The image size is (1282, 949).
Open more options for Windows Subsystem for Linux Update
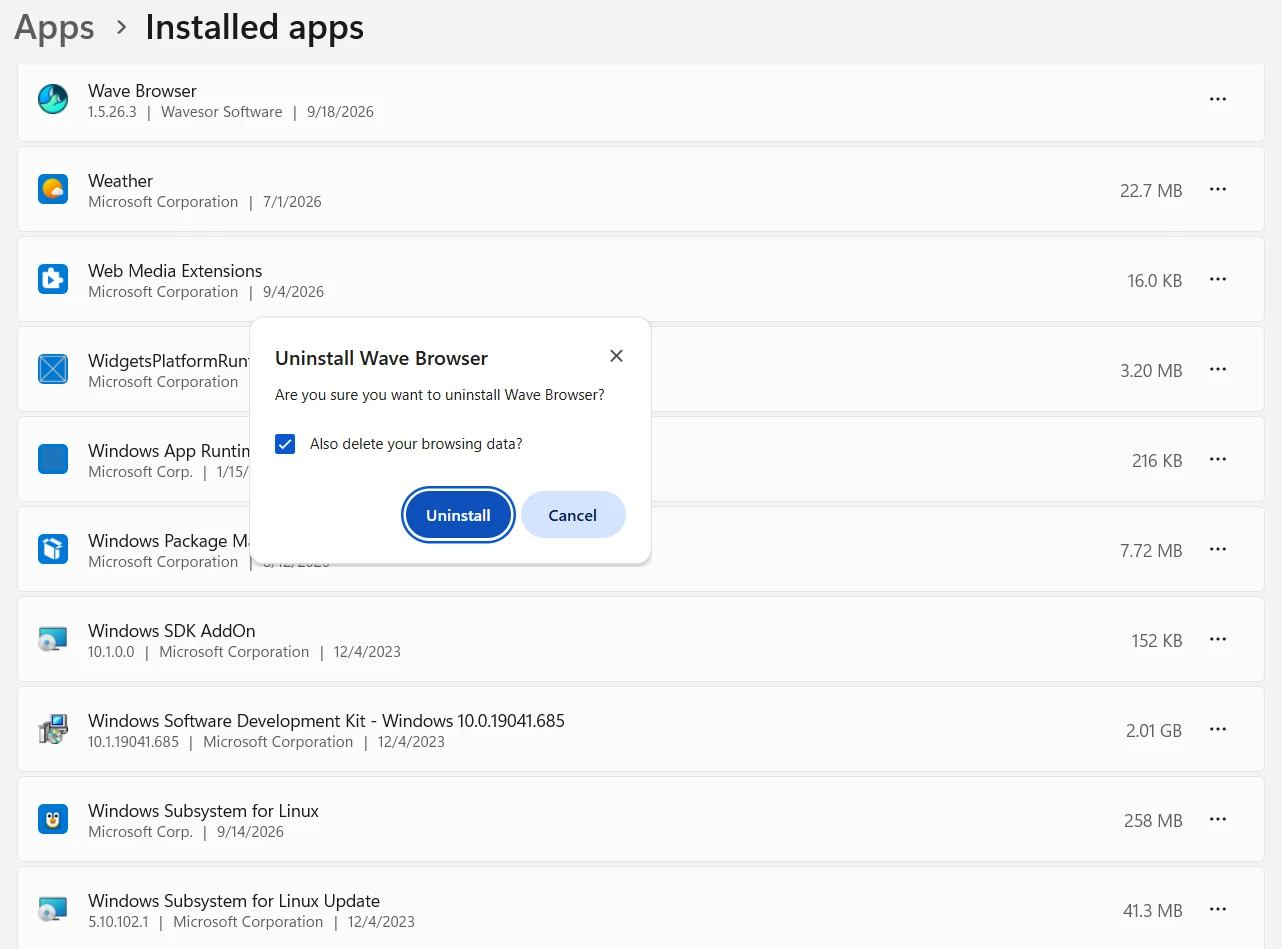1218,909
